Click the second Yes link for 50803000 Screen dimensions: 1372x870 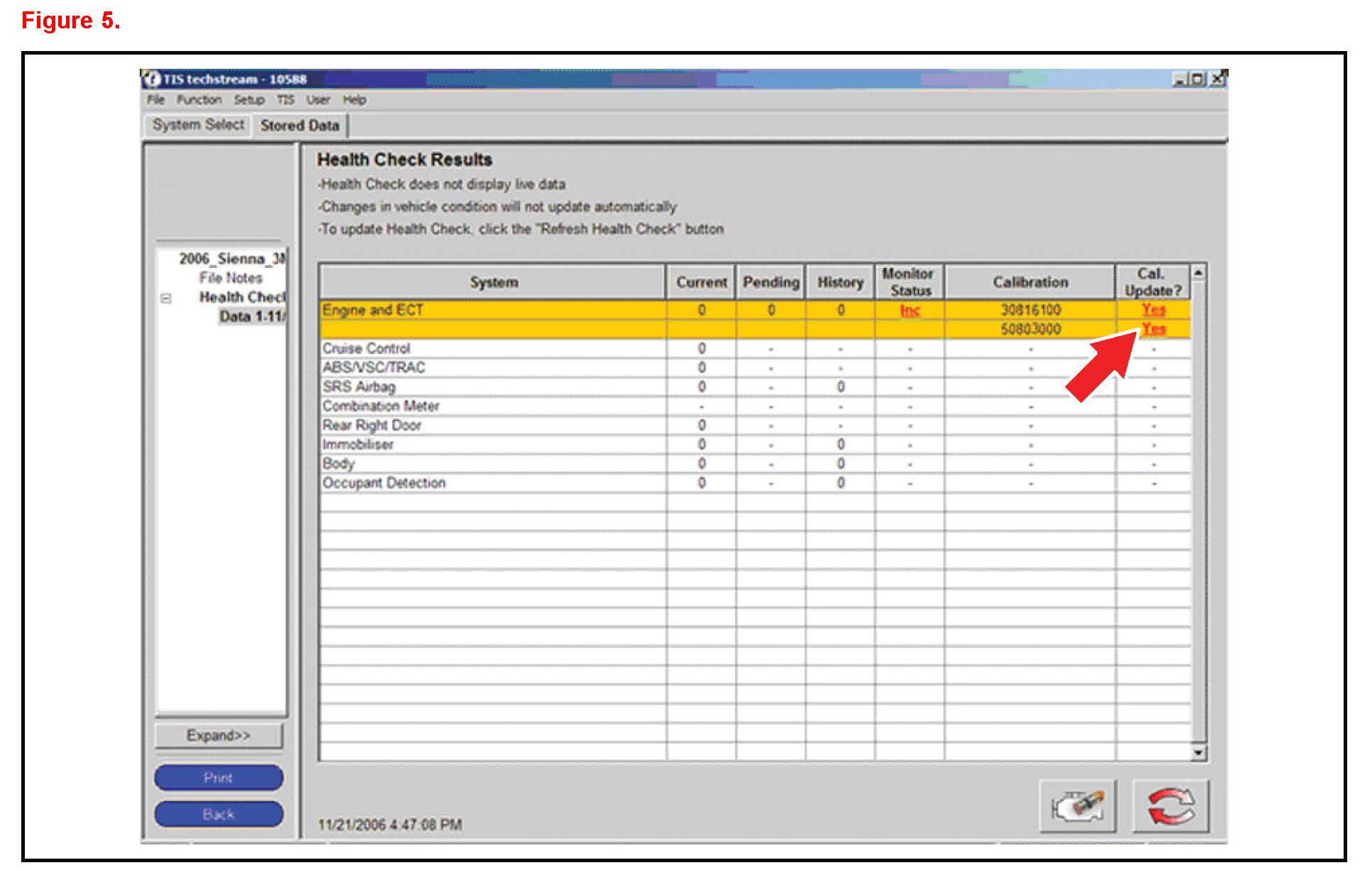1154,329
